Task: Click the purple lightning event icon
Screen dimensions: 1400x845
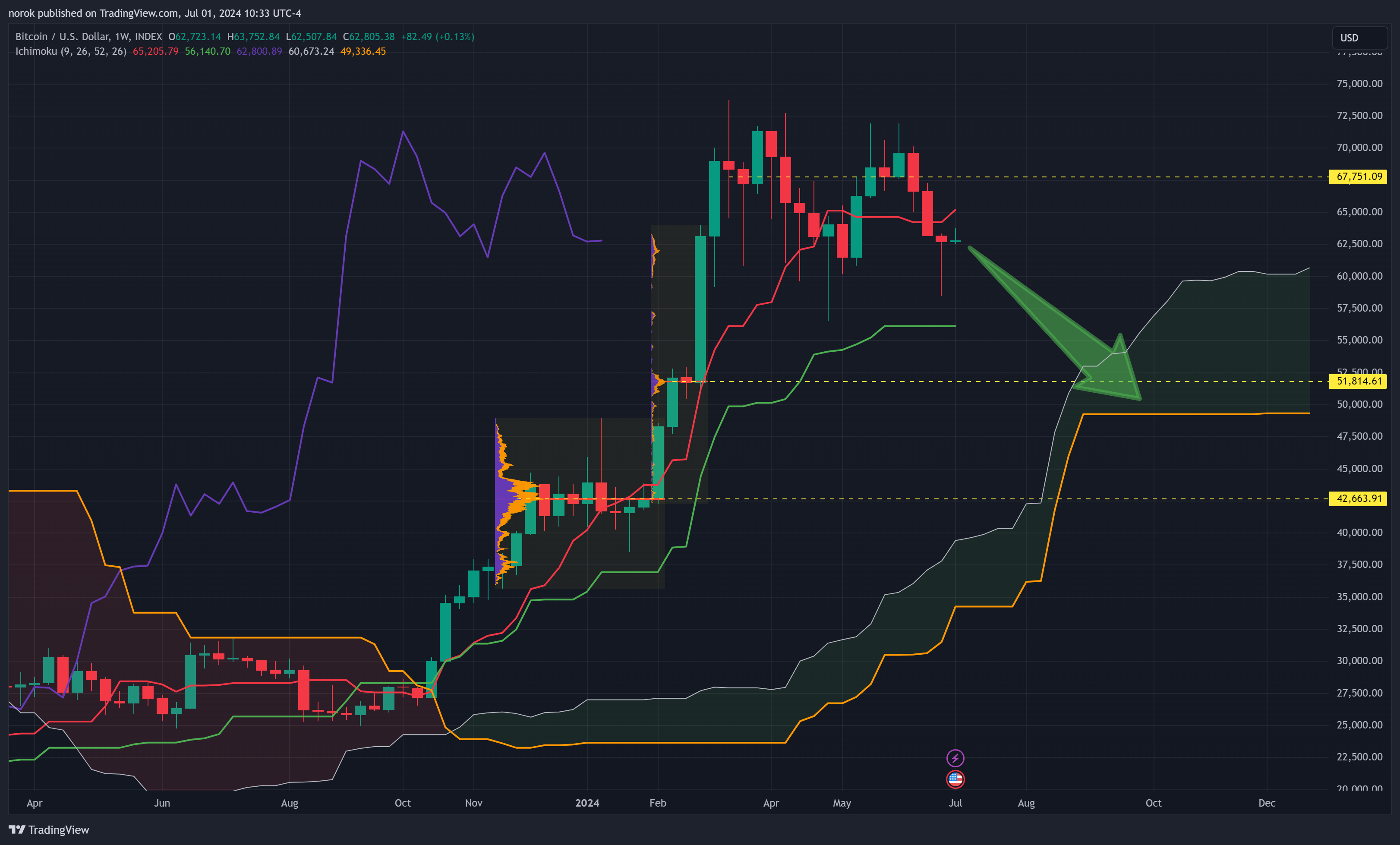Action: pyautogui.click(x=955, y=757)
